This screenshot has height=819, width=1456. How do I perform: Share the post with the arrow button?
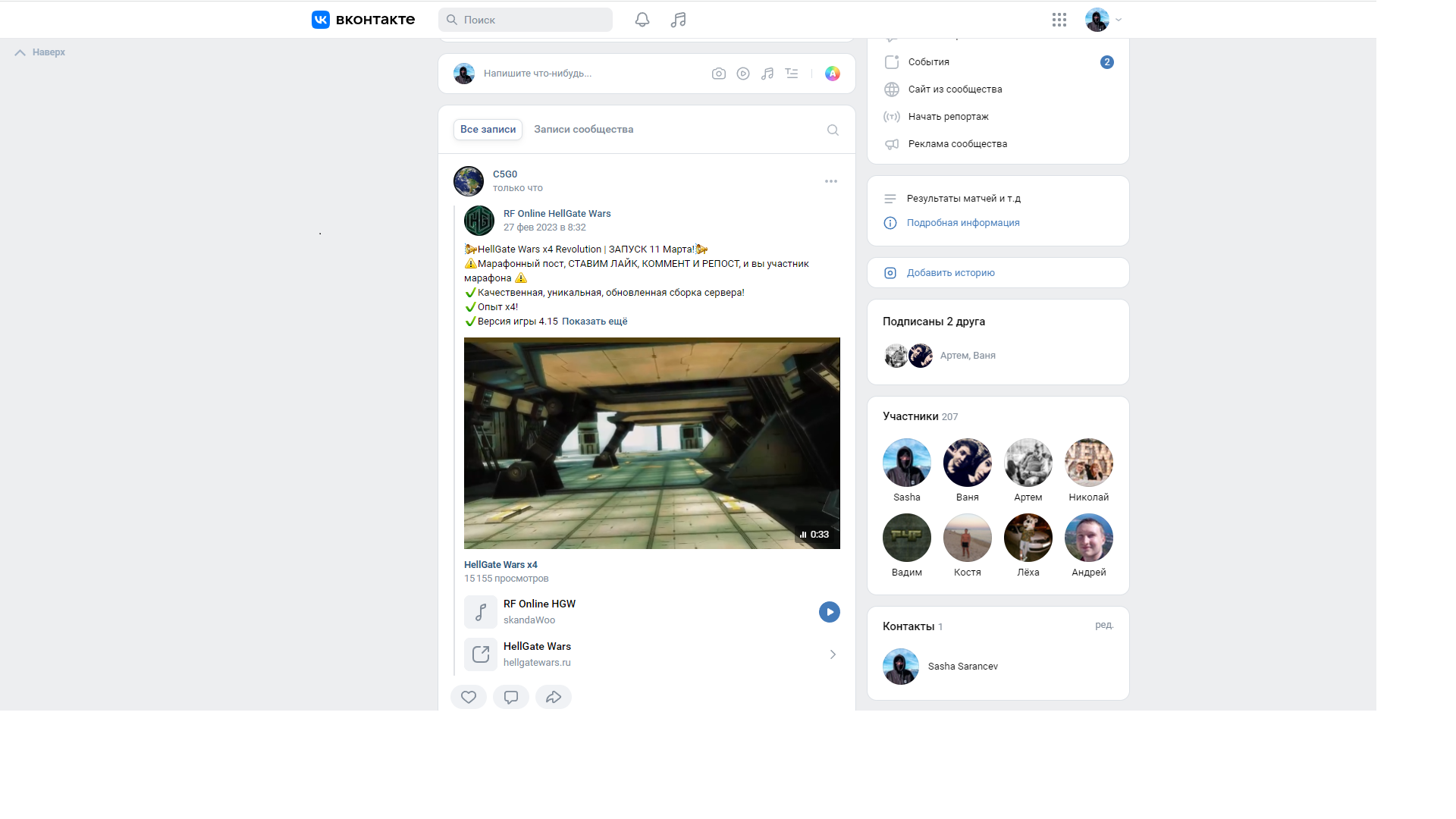click(554, 697)
